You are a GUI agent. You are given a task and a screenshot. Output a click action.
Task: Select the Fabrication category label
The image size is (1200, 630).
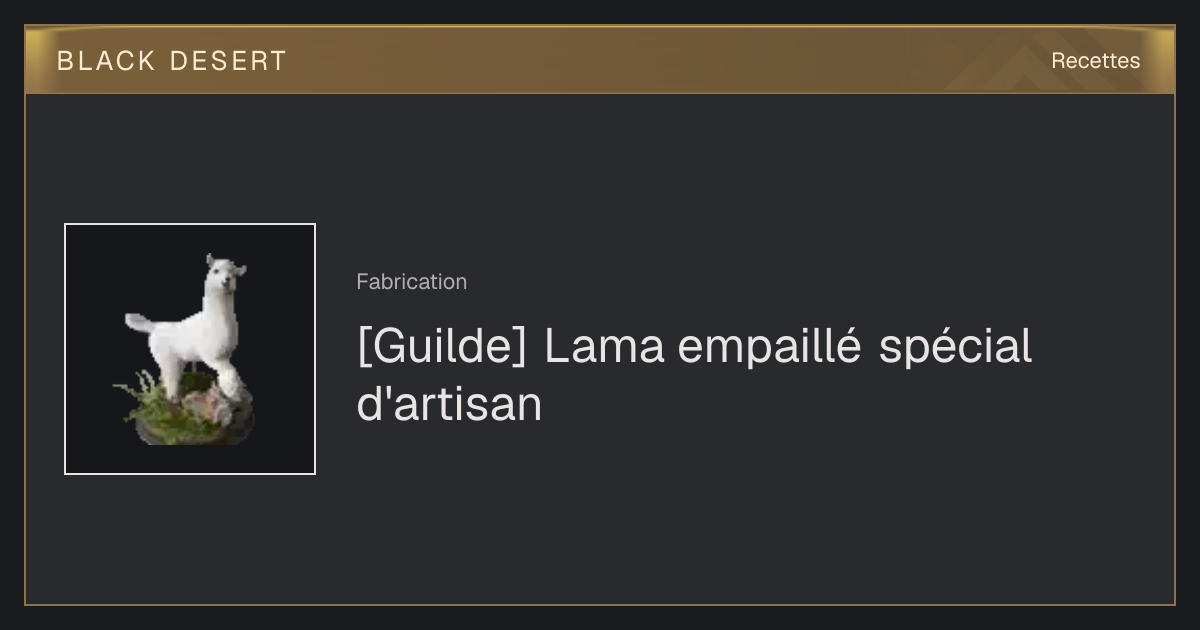411,282
